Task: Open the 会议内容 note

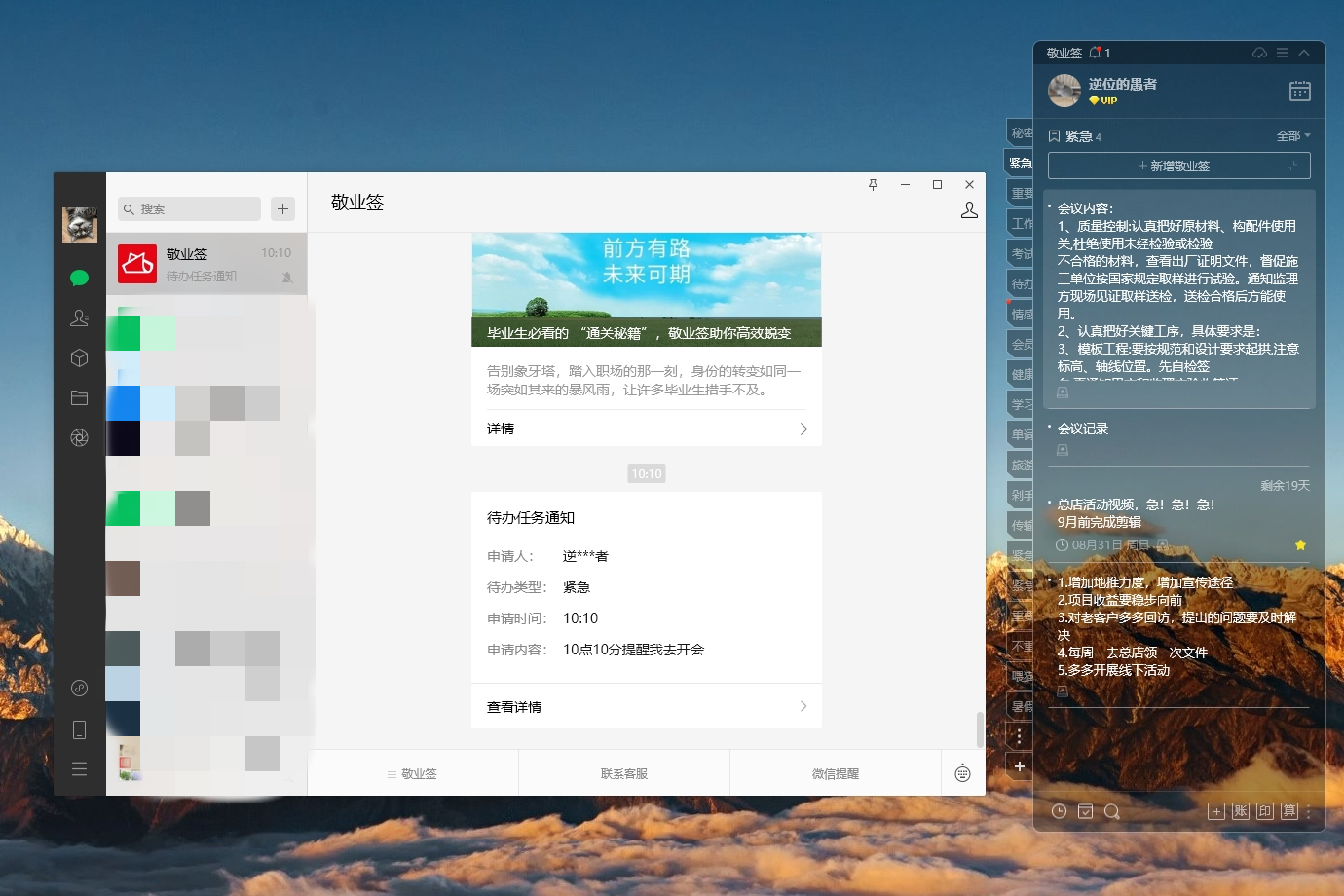Action: (x=1179, y=299)
